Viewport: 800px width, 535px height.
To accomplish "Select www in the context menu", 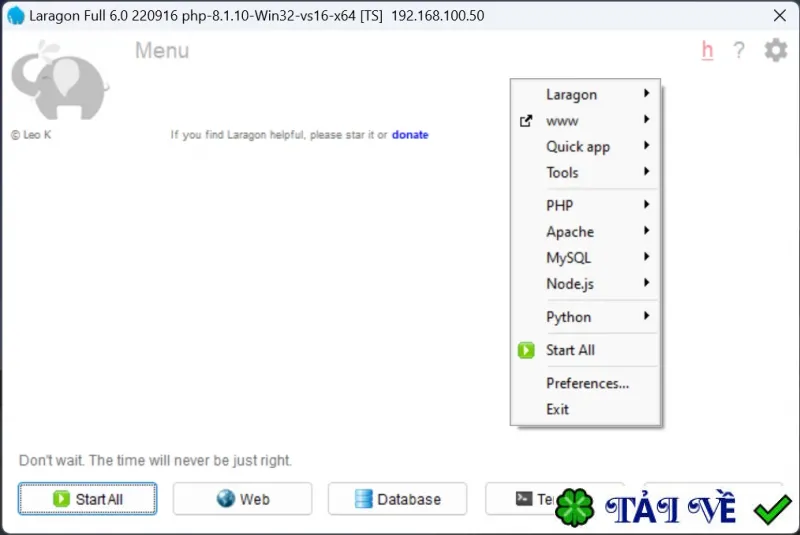I will click(585, 121).
